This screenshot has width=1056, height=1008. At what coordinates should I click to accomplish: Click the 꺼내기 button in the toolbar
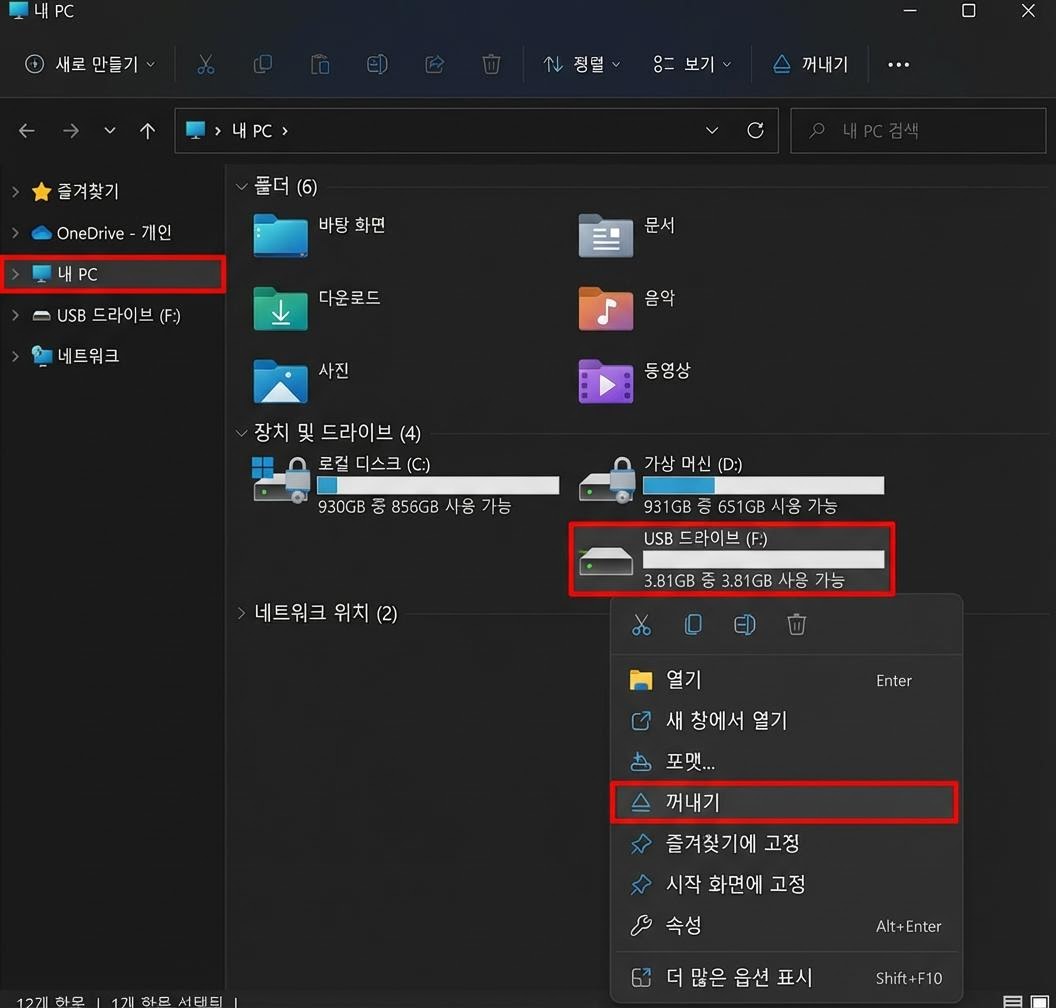811,65
